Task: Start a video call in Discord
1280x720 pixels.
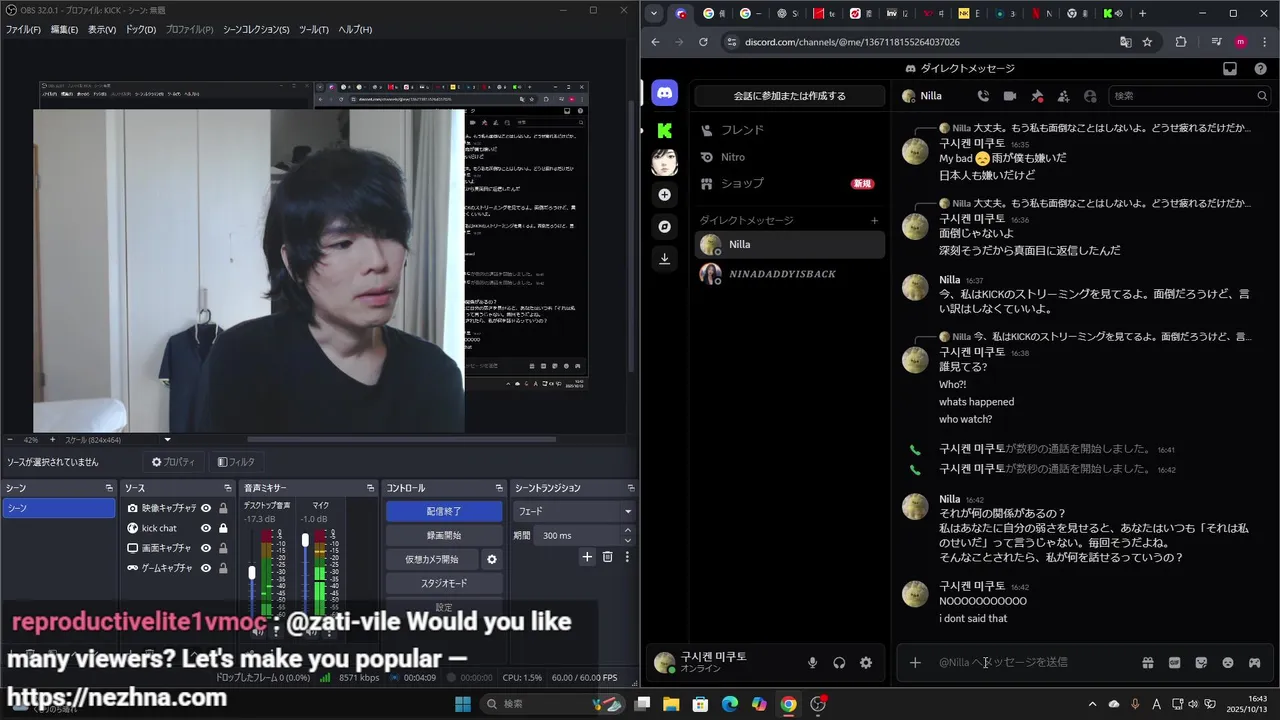Action: pyautogui.click(x=1010, y=96)
